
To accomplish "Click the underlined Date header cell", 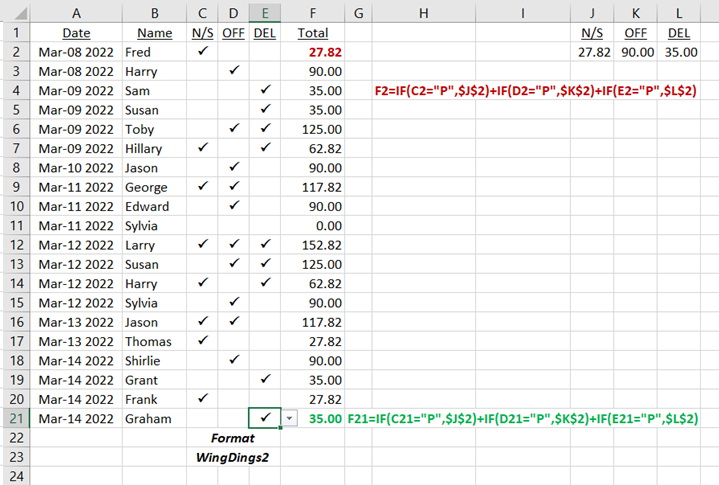I will pos(76,33).
